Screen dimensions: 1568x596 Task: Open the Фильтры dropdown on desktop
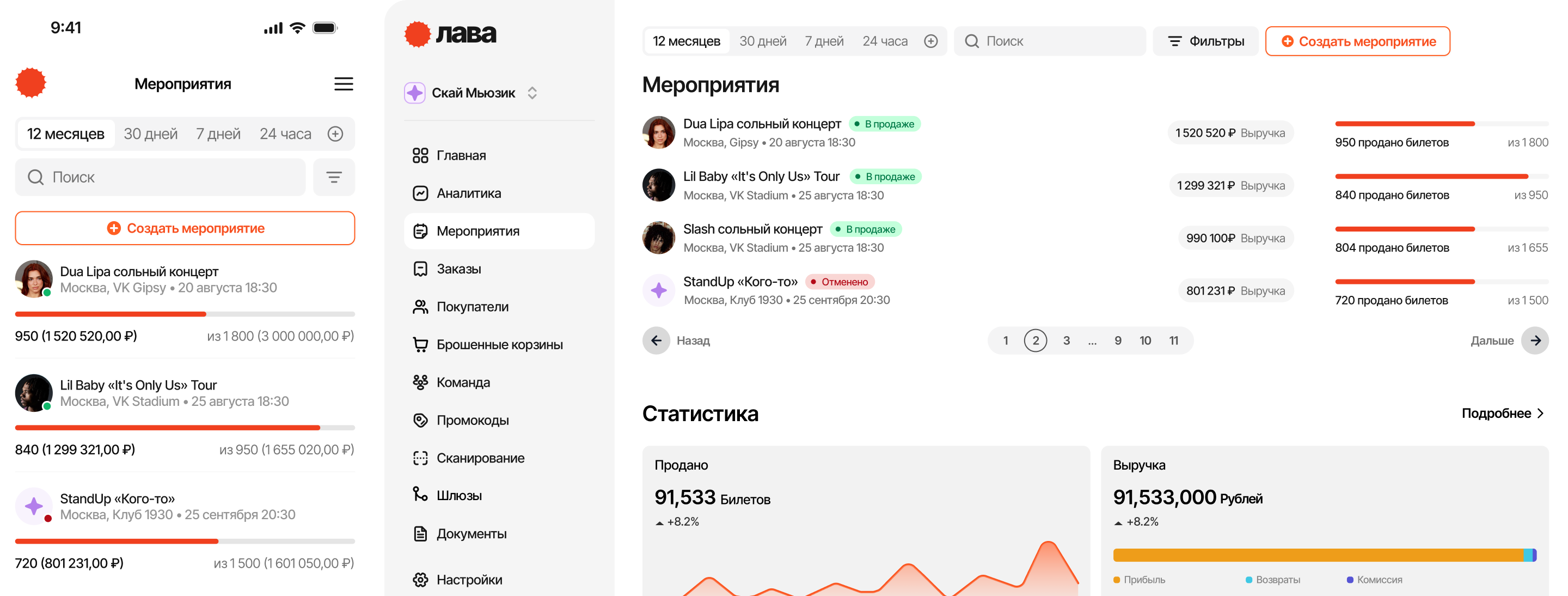[1205, 41]
